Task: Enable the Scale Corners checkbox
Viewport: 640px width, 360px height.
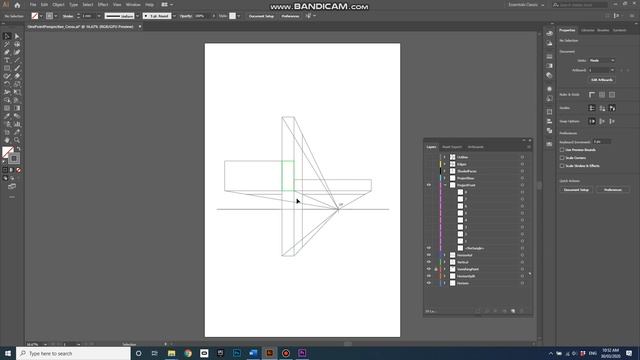Action: coord(562,158)
